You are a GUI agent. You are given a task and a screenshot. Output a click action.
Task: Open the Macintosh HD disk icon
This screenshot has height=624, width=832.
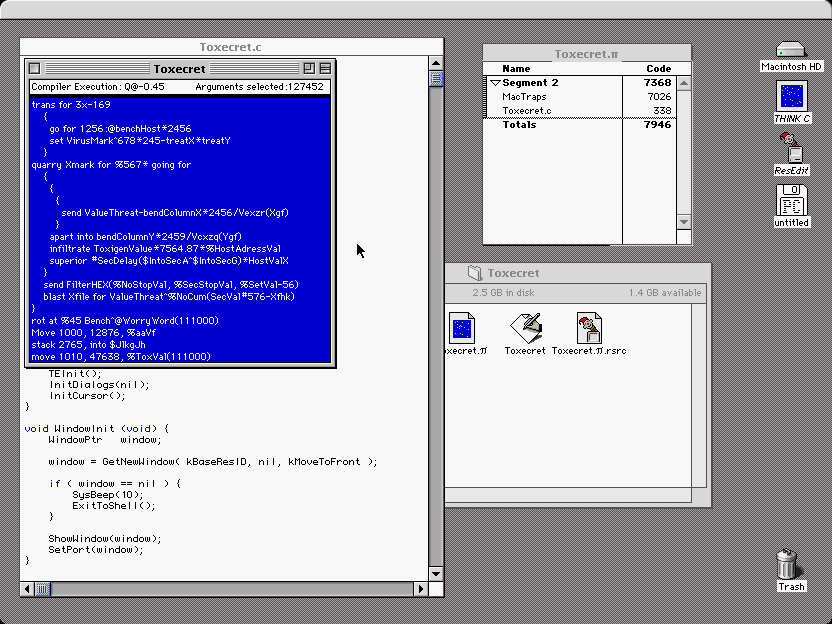point(791,50)
